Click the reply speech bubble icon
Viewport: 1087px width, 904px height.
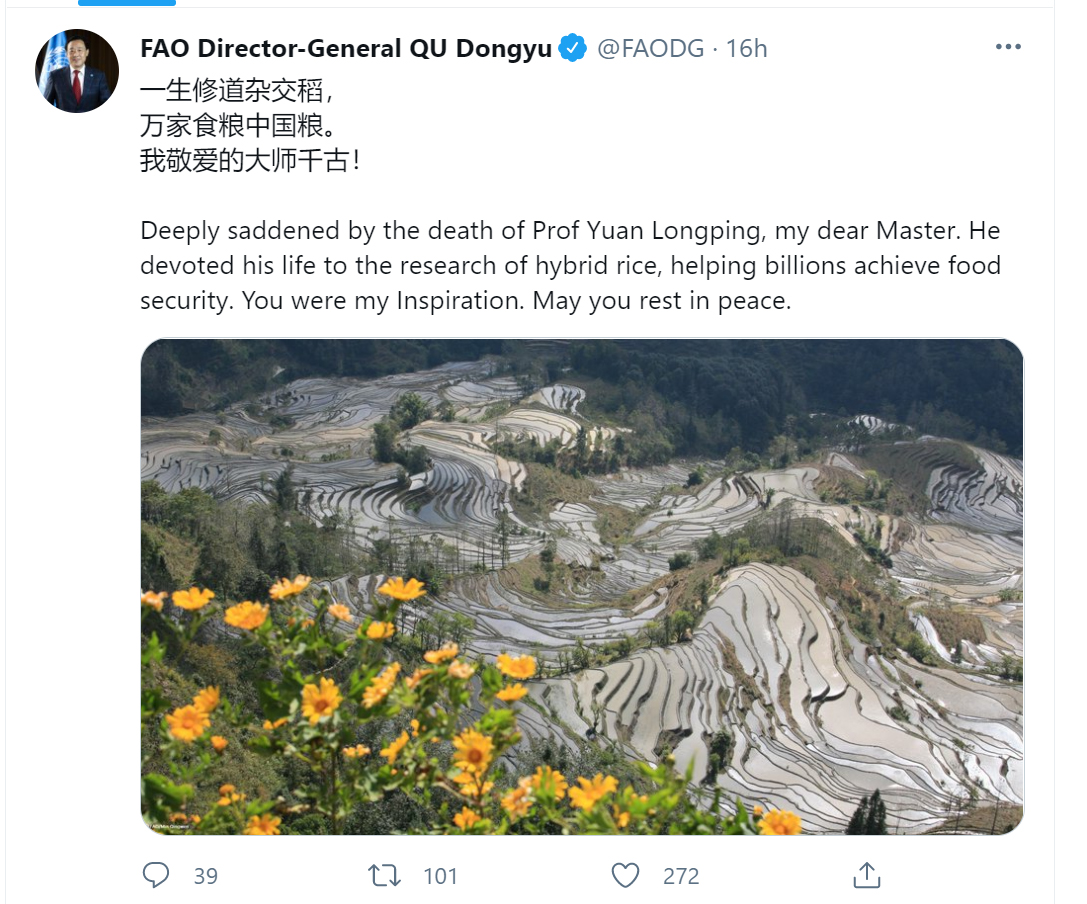(156, 876)
